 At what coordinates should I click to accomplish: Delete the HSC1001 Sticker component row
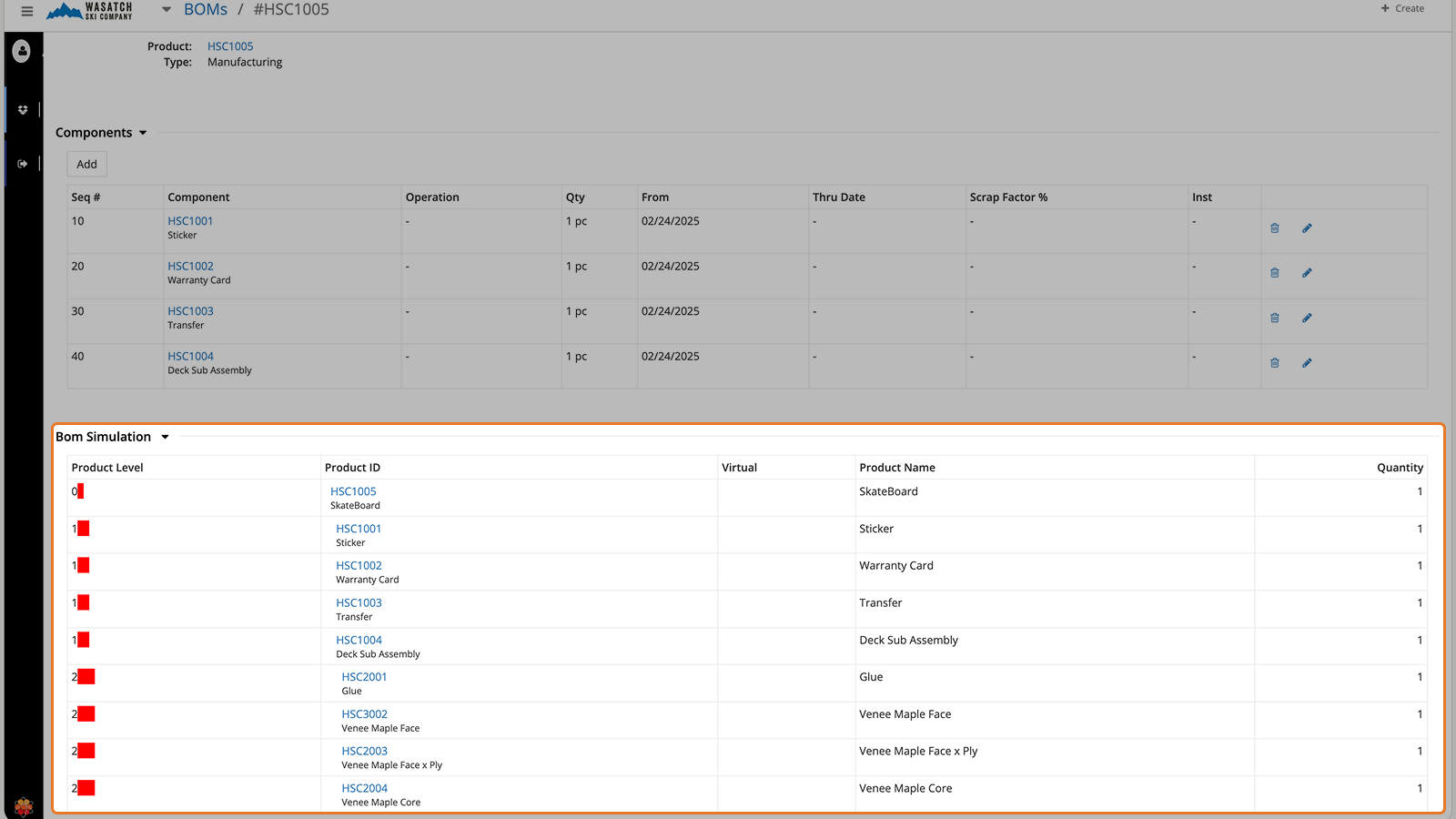(x=1275, y=228)
